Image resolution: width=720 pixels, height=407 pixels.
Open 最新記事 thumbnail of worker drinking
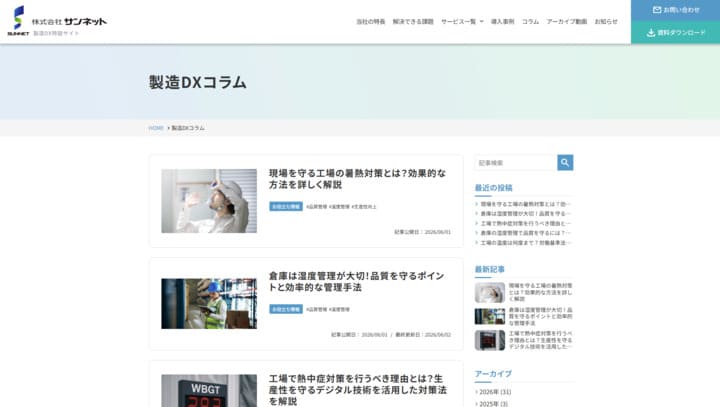tap(489, 292)
